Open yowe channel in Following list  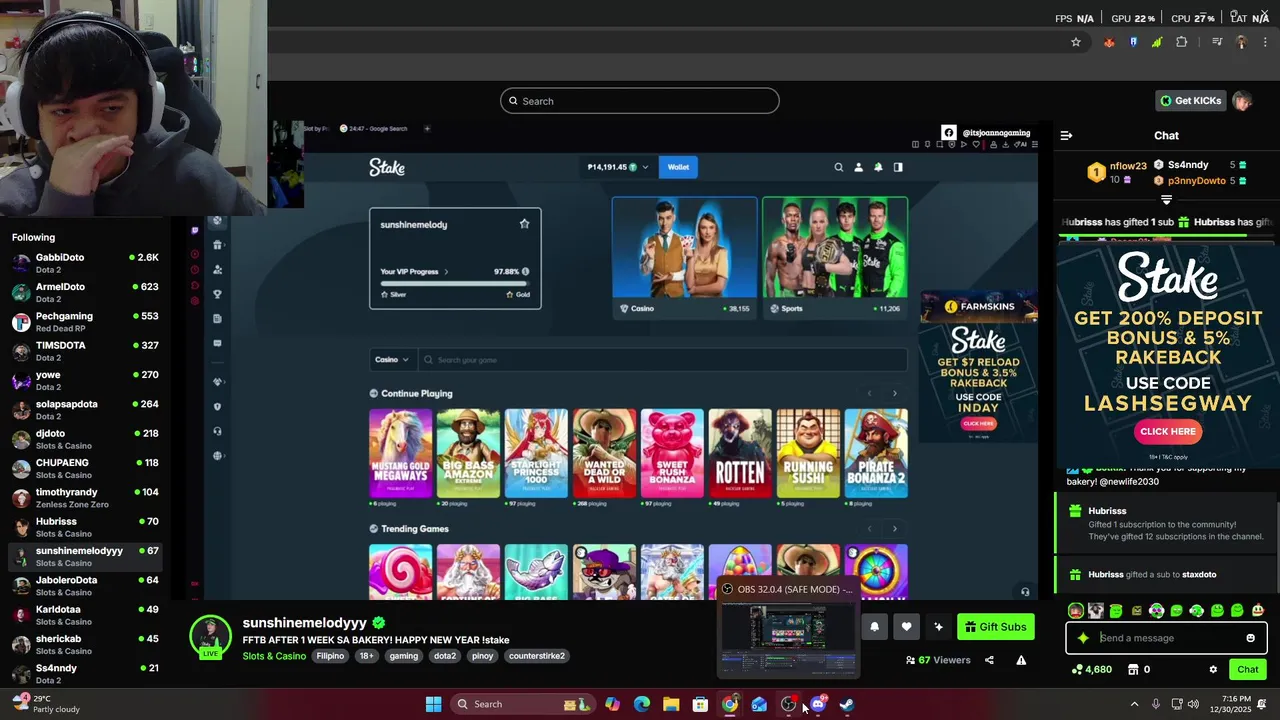pyautogui.click(x=86, y=380)
